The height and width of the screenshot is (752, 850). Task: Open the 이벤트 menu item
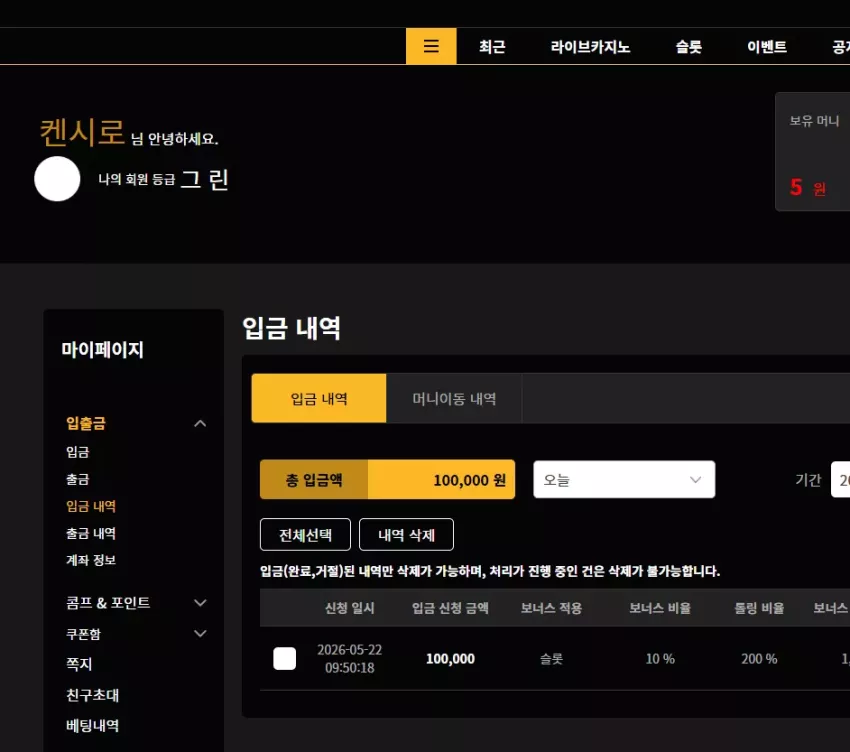pos(767,47)
